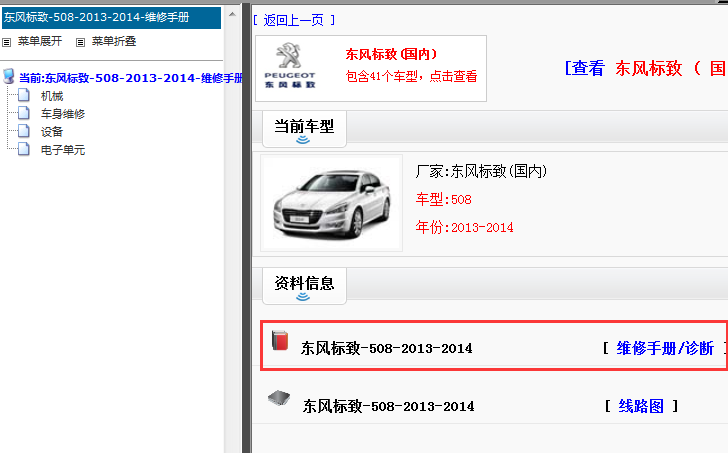Open the 机械 tree item
Image resolution: width=728 pixels, height=453 pixels.
click(52, 96)
